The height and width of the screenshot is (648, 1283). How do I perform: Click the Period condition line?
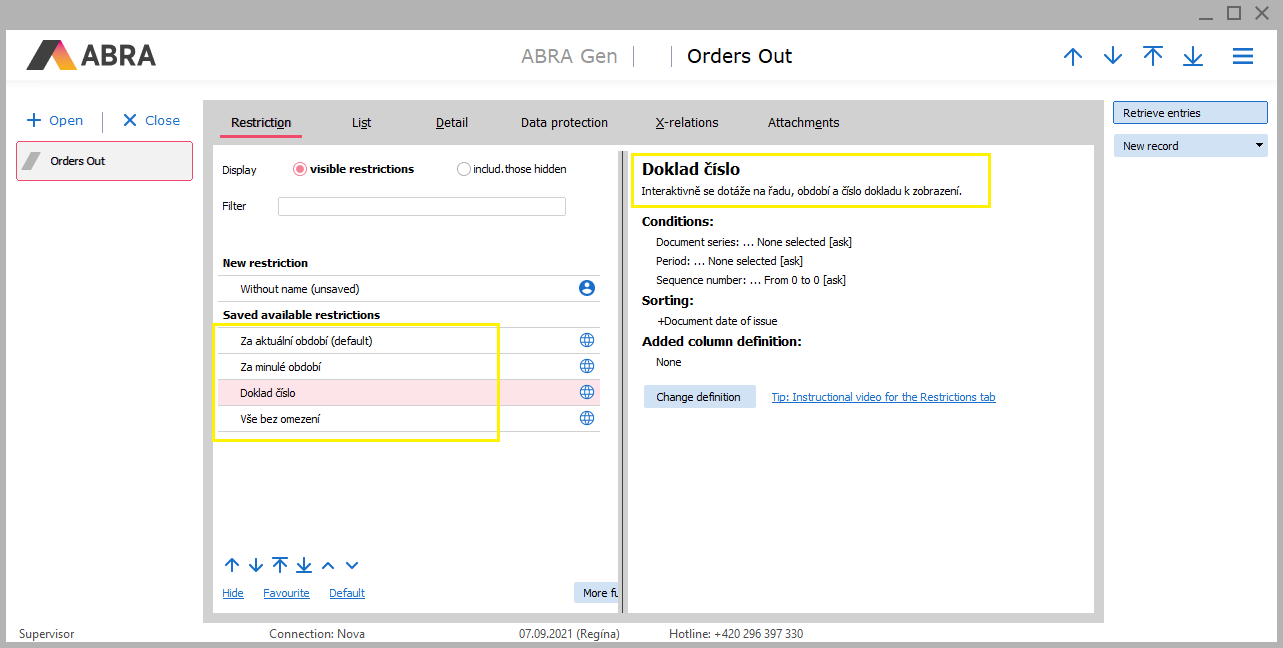pyautogui.click(x=729, y=261)
